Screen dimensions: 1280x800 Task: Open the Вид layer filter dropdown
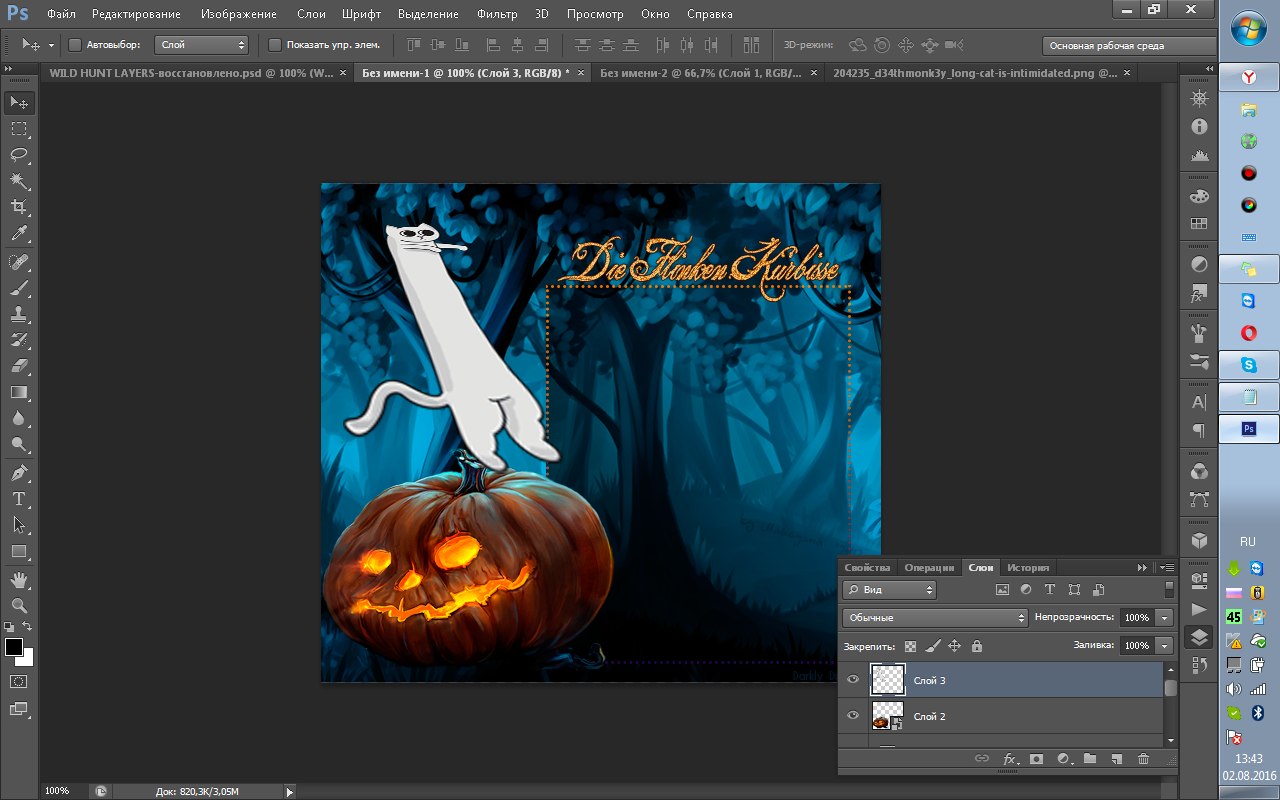tap(889, 590)
